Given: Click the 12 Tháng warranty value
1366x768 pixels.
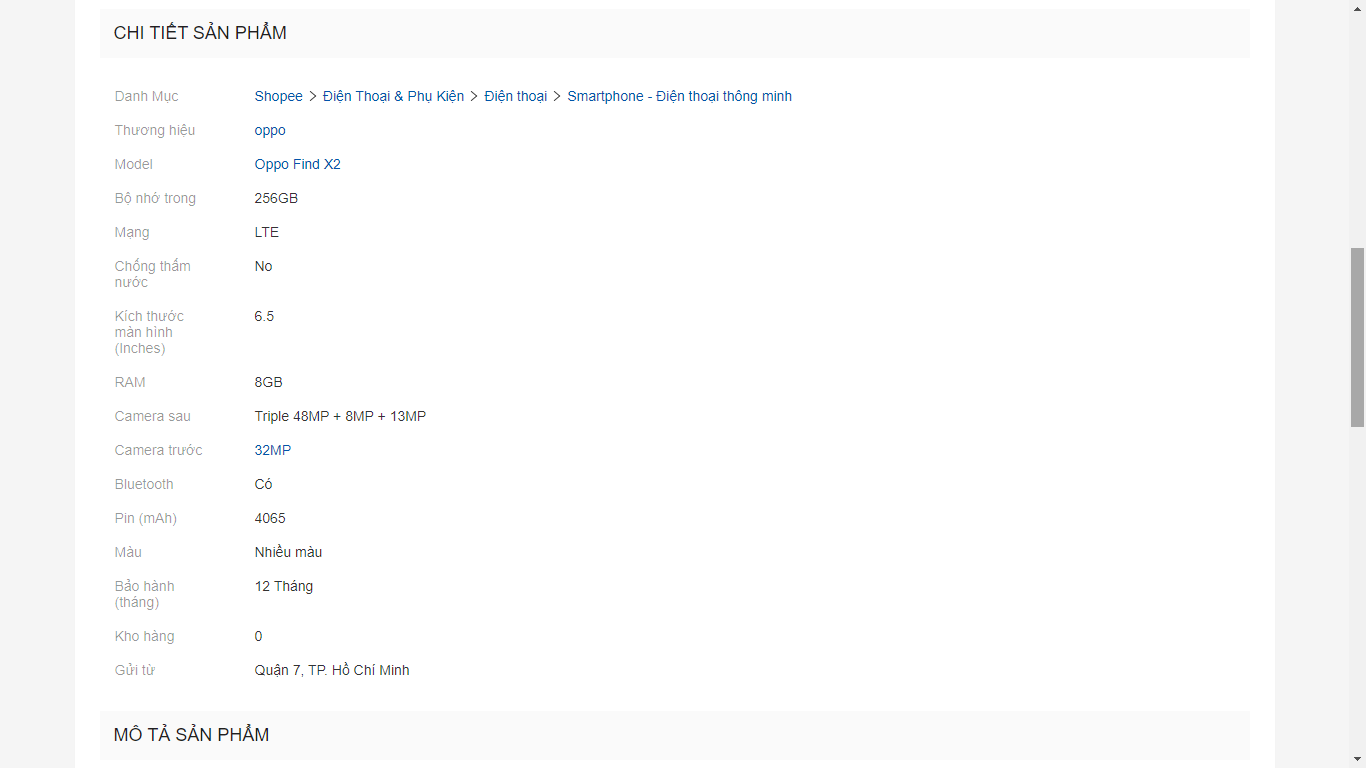Looking at the screenshot, I should (x=284, y=586).
